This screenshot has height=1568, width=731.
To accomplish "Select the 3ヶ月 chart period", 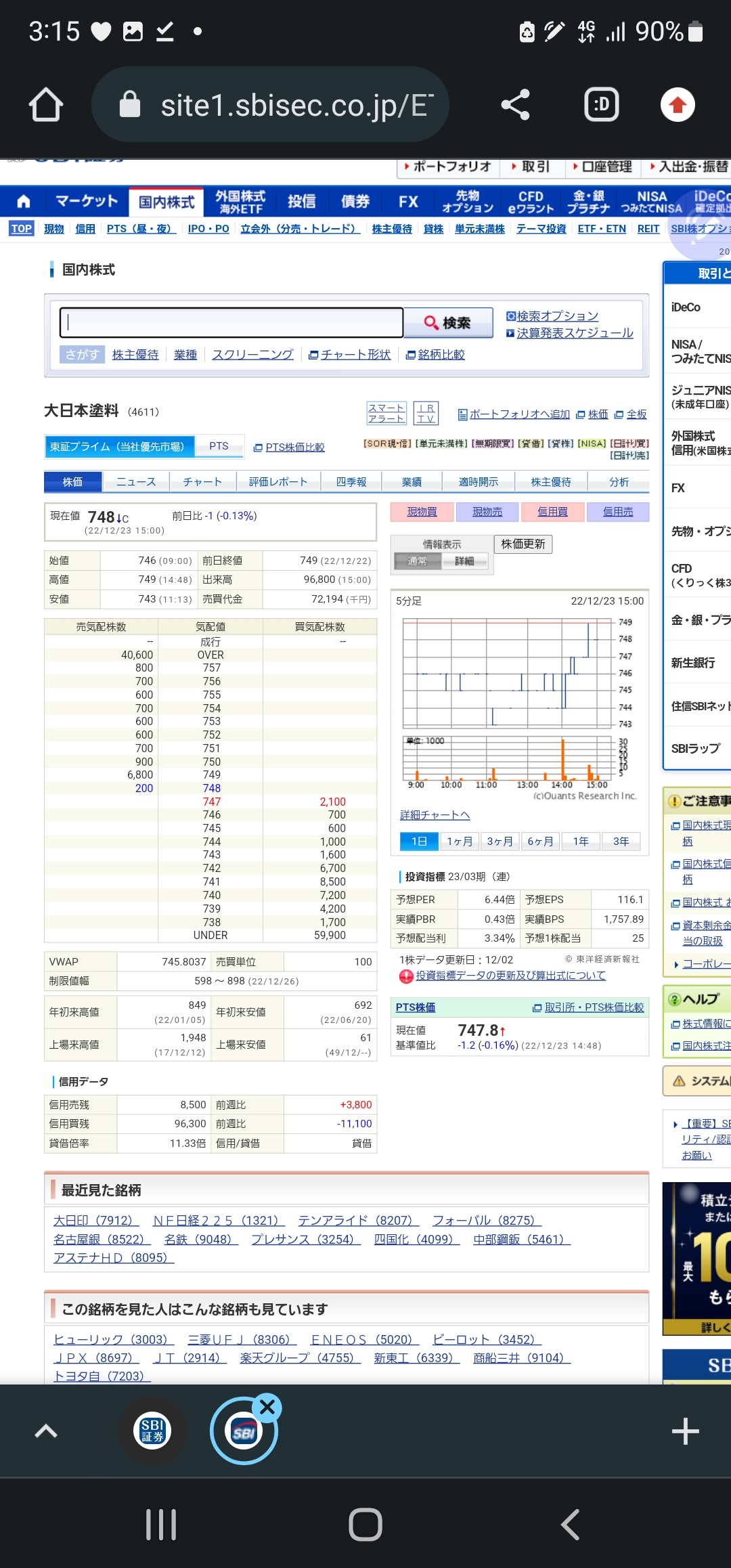I will coord(500,842).
